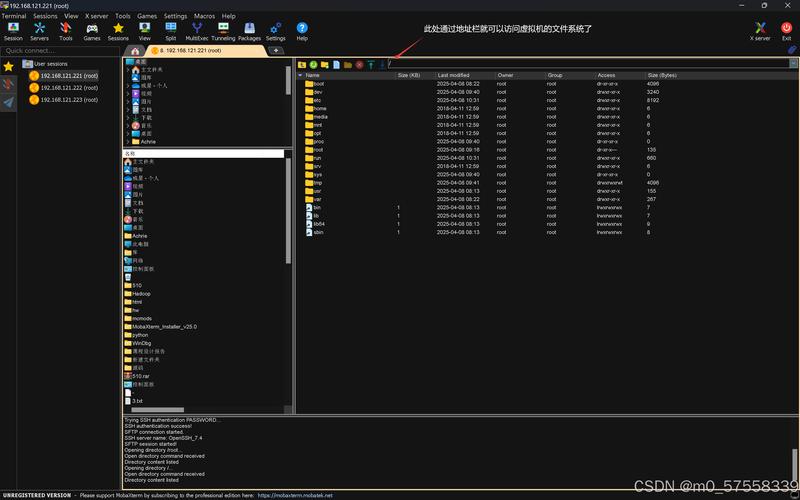The height and width of the screenshot is (500, 800).
Task: Open the Macros menu
Action: (204, 16)
